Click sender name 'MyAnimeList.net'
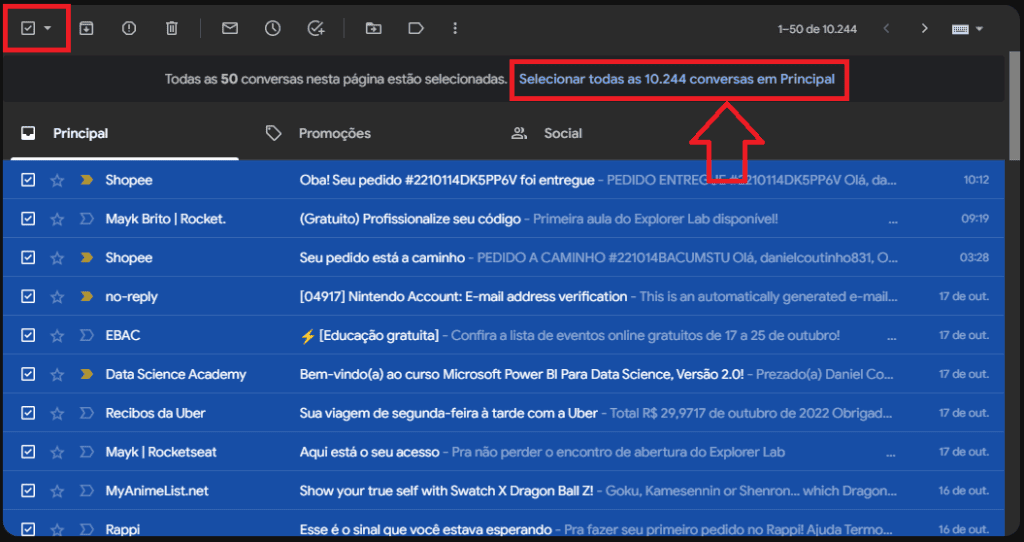 [157, 491]
